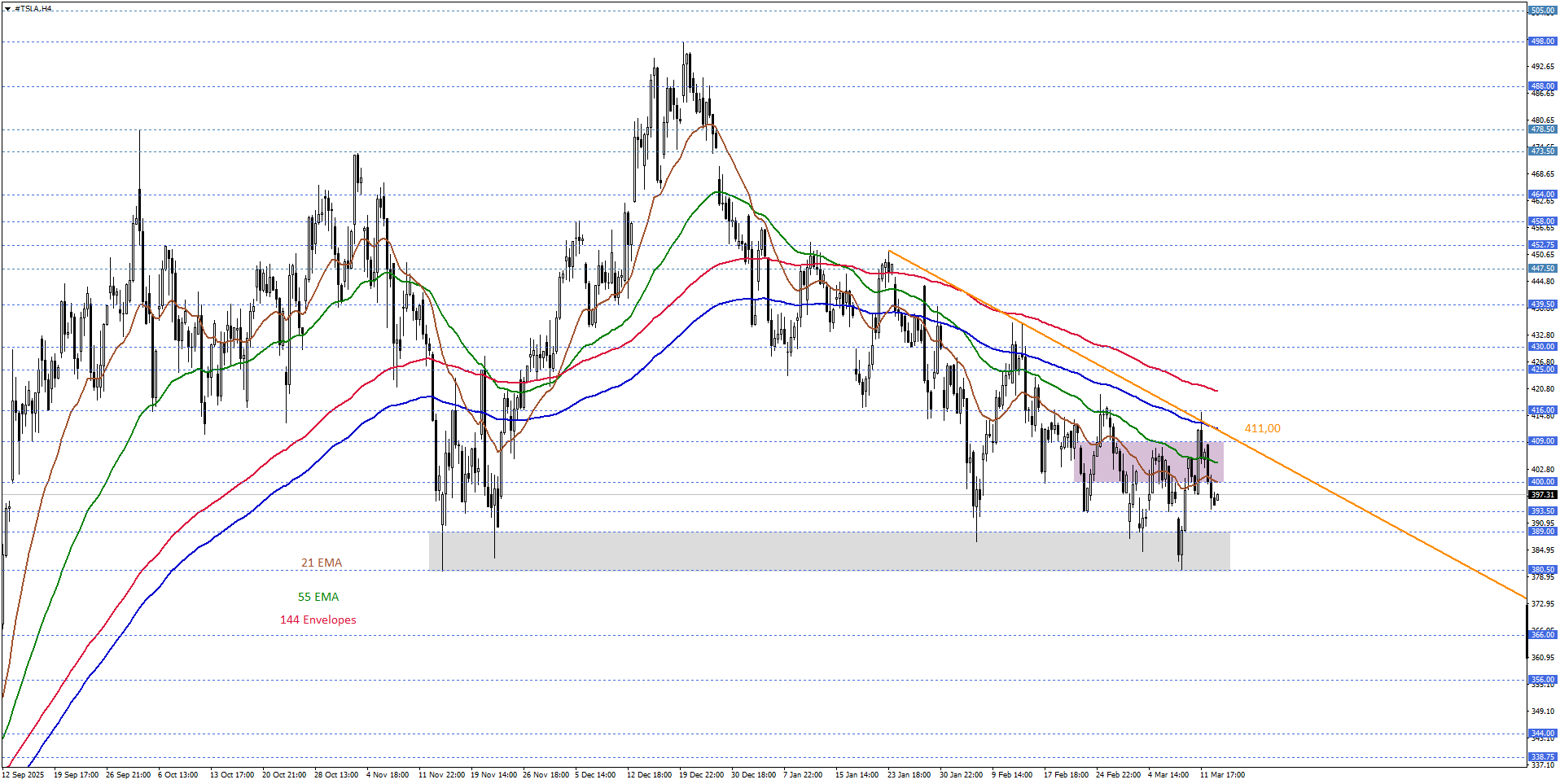Image resolution: width=1560 pixels, height=784 pixels.
Task: Click the #TSLA,H4 chart title
Action: (x=33, y=9)
